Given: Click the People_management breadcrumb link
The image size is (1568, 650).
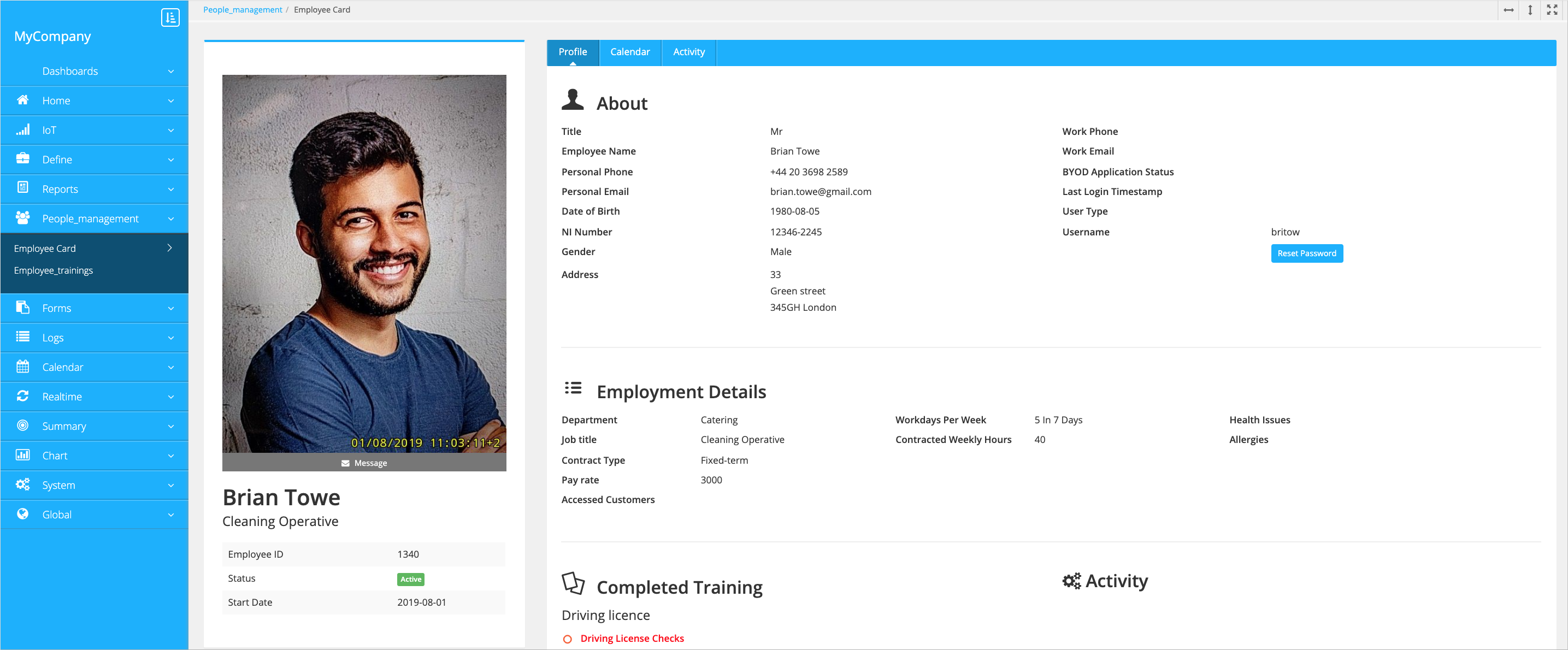Looking at the screenshot, I should coord(242,10).
